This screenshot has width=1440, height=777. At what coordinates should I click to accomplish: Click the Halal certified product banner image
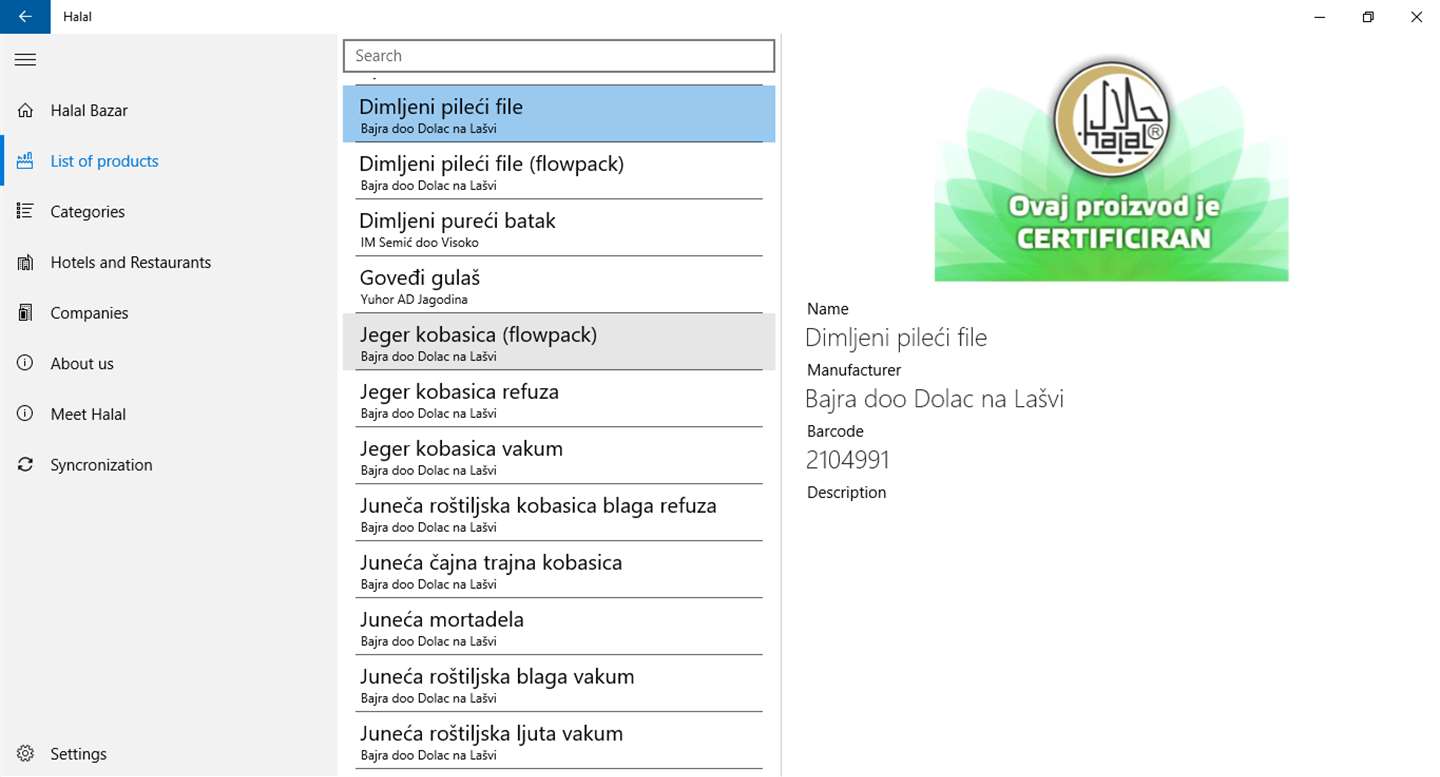(1111, 166)
